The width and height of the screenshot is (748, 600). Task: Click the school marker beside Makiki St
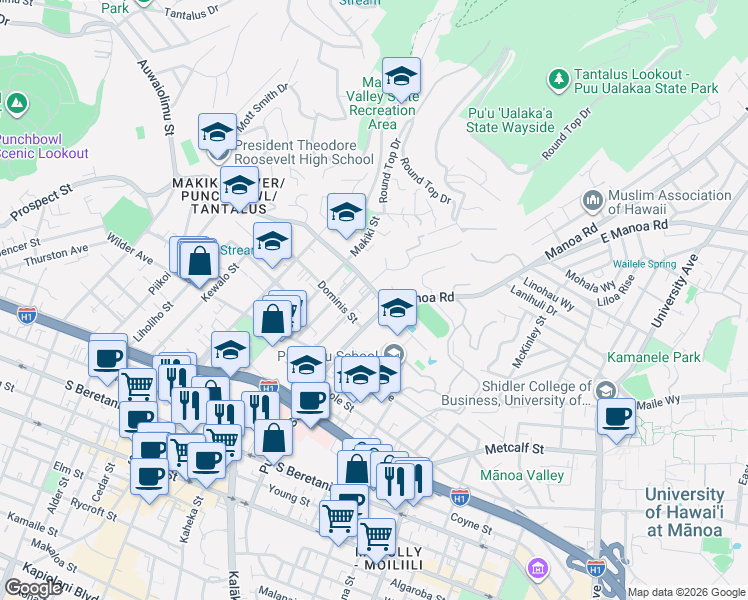point(346,213)
